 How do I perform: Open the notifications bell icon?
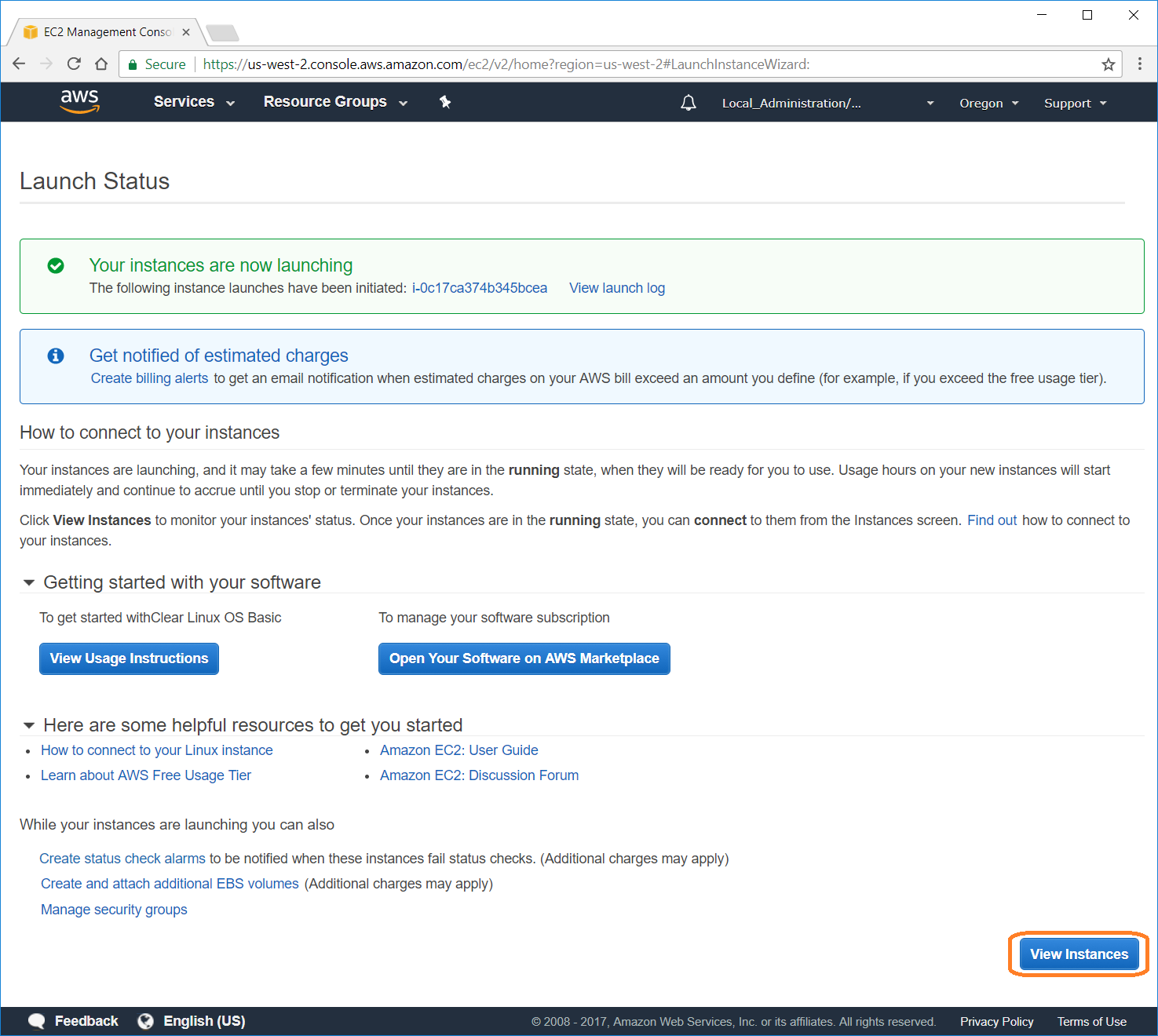689,103
